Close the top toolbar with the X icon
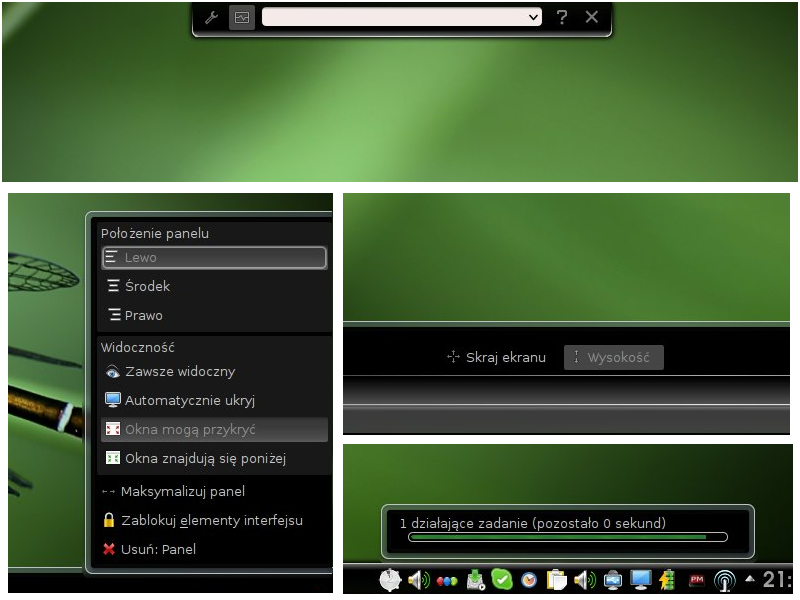The height and width of the screenshot is (600, 800). coord(592,17)
